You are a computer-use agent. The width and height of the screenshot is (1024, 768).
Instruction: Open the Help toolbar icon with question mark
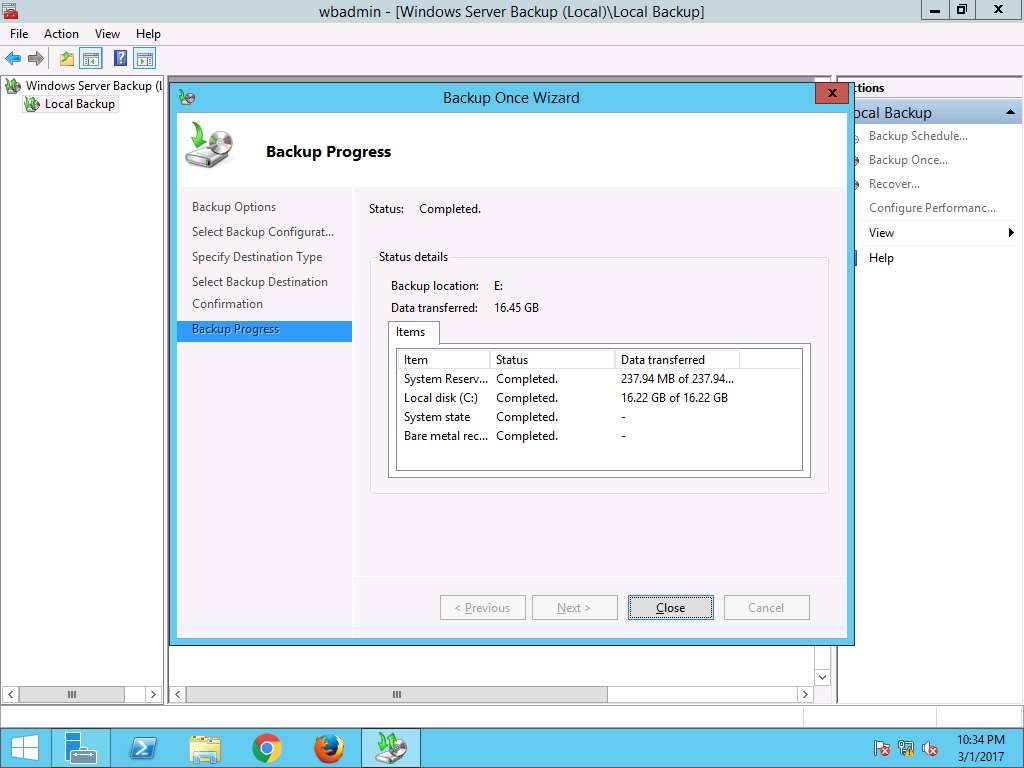tap(121, 59)
